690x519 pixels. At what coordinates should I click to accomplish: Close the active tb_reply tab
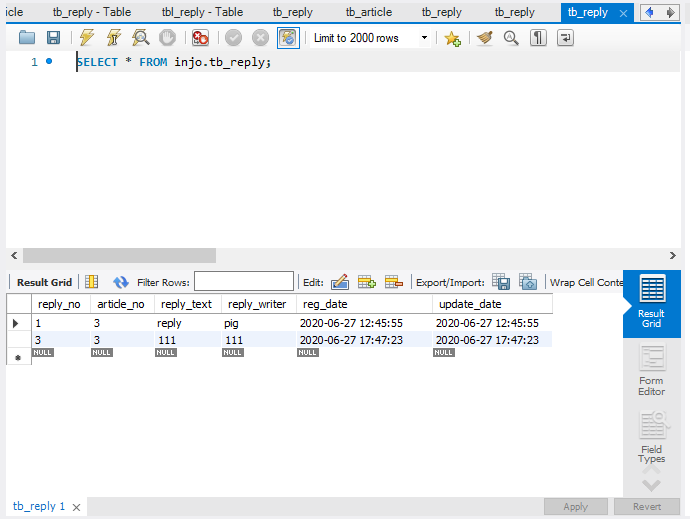pos(623,14)
